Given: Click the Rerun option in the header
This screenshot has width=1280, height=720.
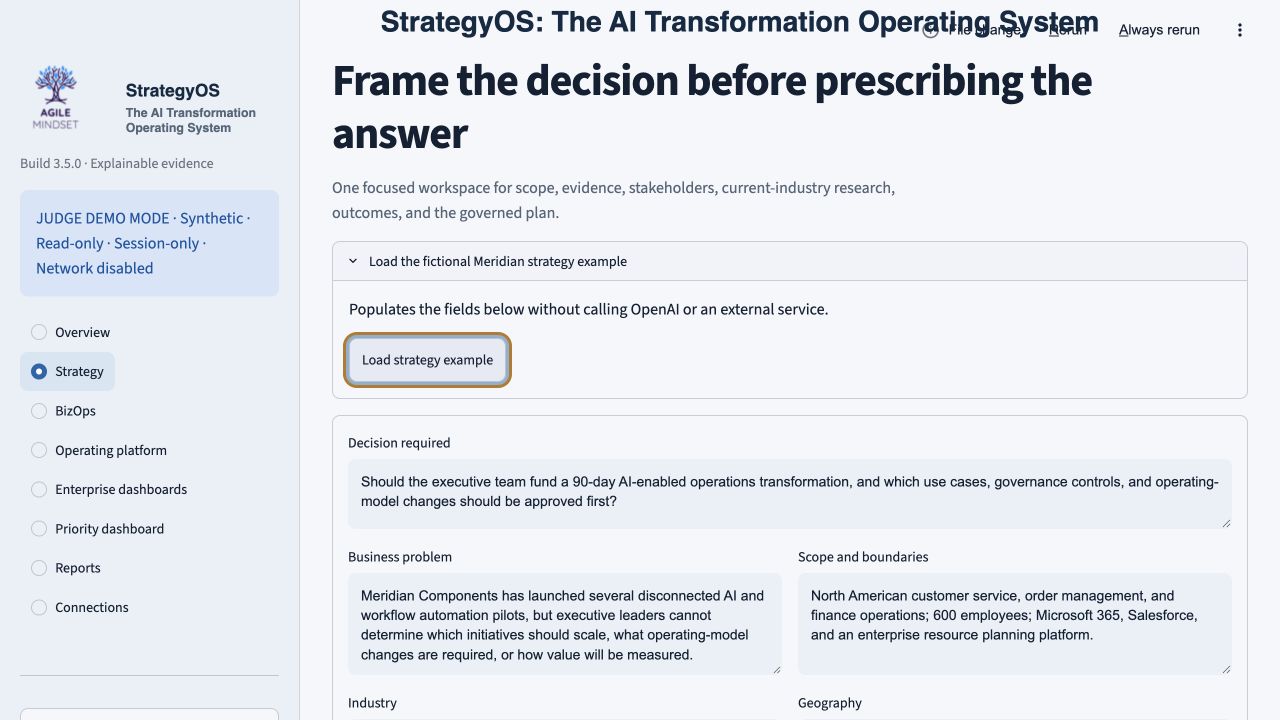Looking at the screenshot, I should coord(1067,30).
